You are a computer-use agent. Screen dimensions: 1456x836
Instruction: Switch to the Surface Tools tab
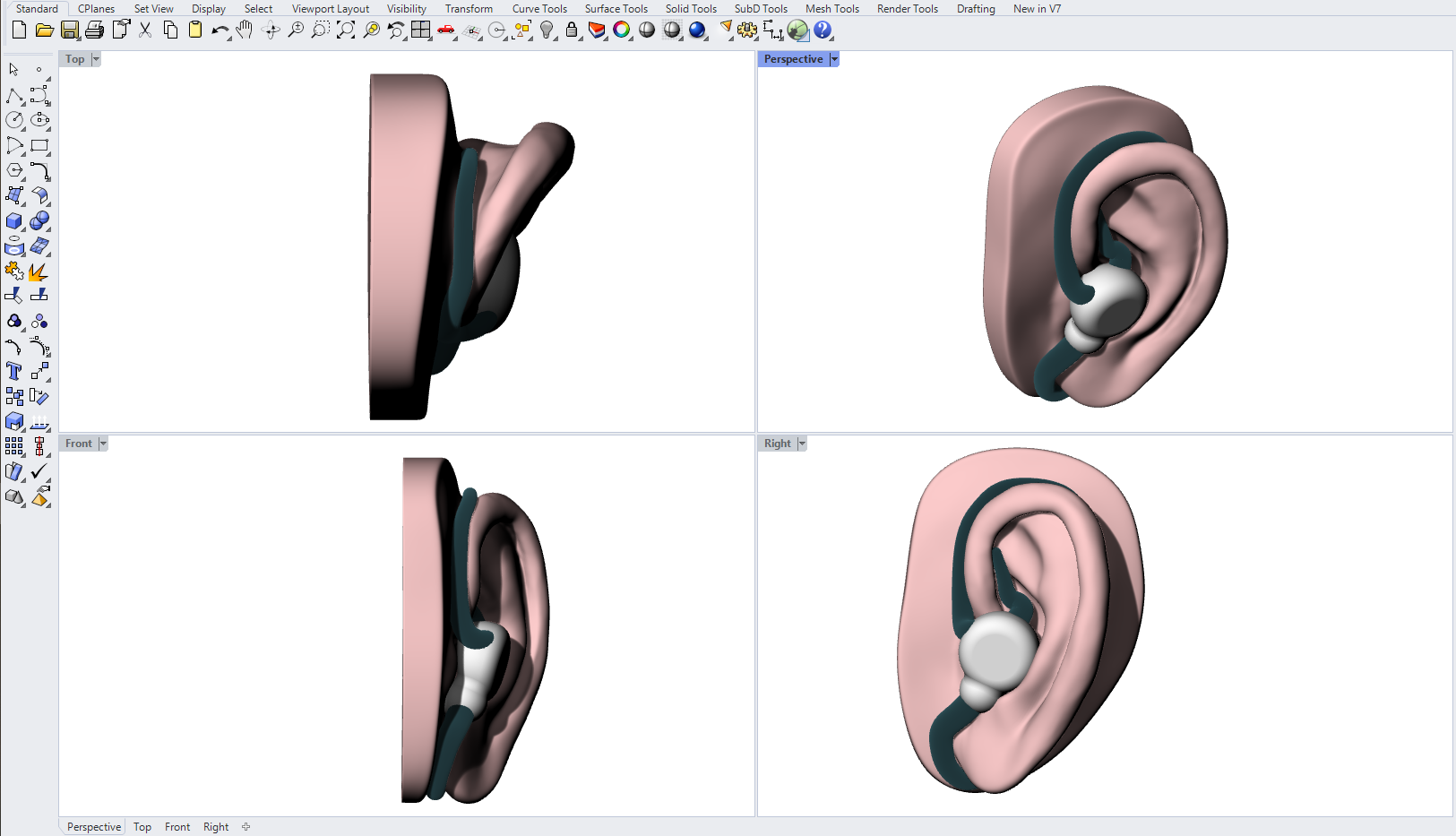(x=616, y=9)
